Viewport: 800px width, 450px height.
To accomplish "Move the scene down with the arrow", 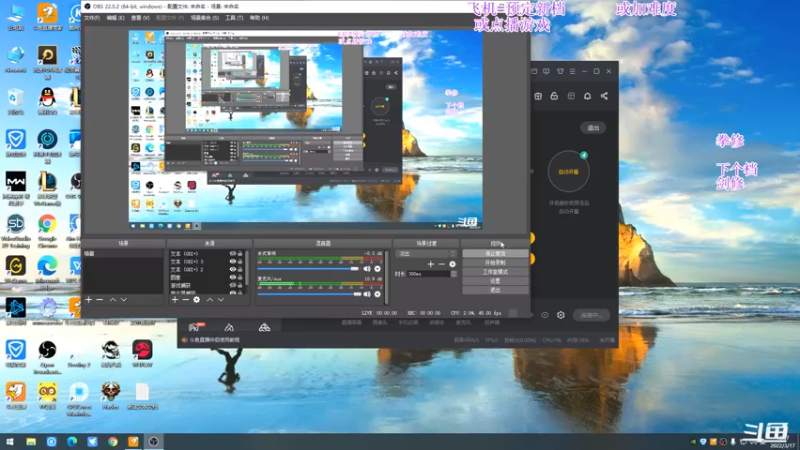I will [x=123, y=300].
